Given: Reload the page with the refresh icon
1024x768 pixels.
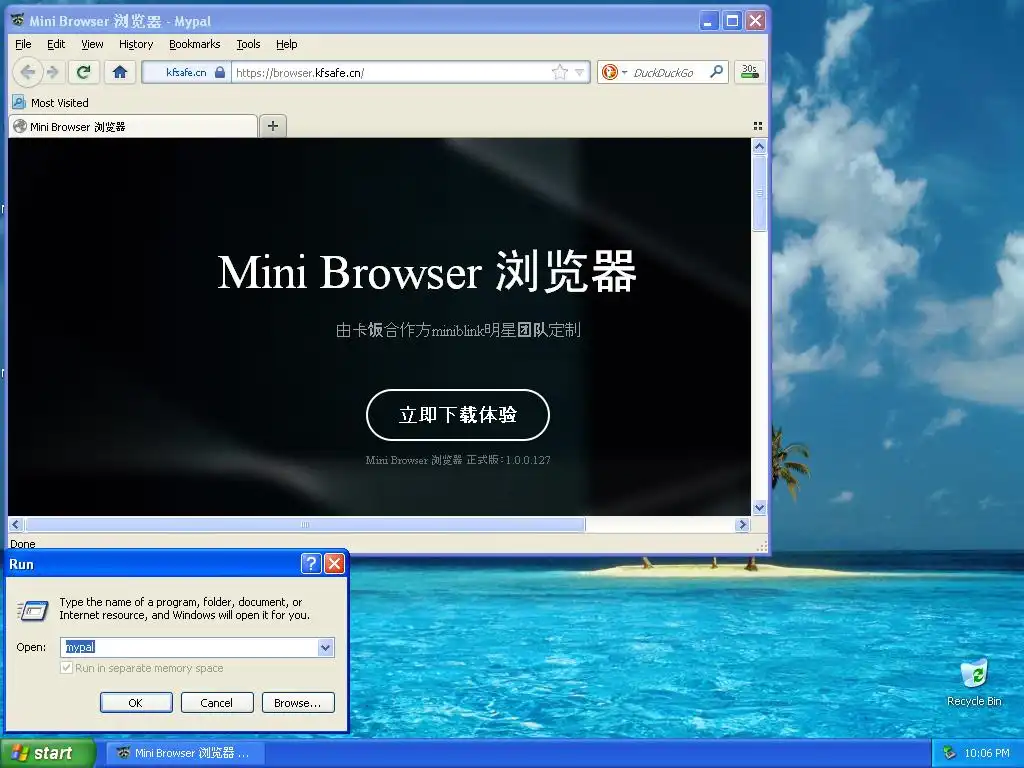Looking at the screenshot, I should (83, 72).
